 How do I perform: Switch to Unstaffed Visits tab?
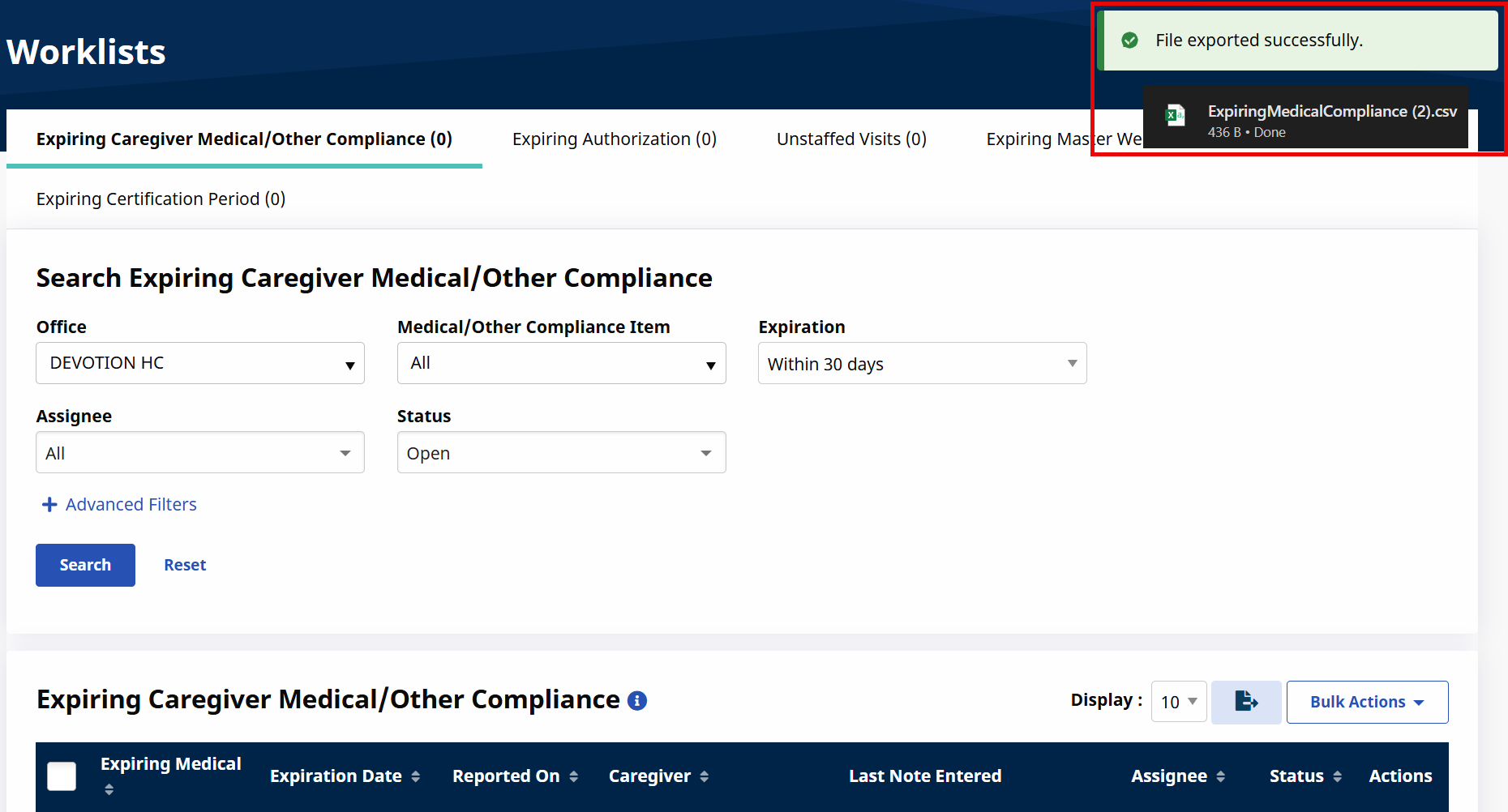coord(851,139)
